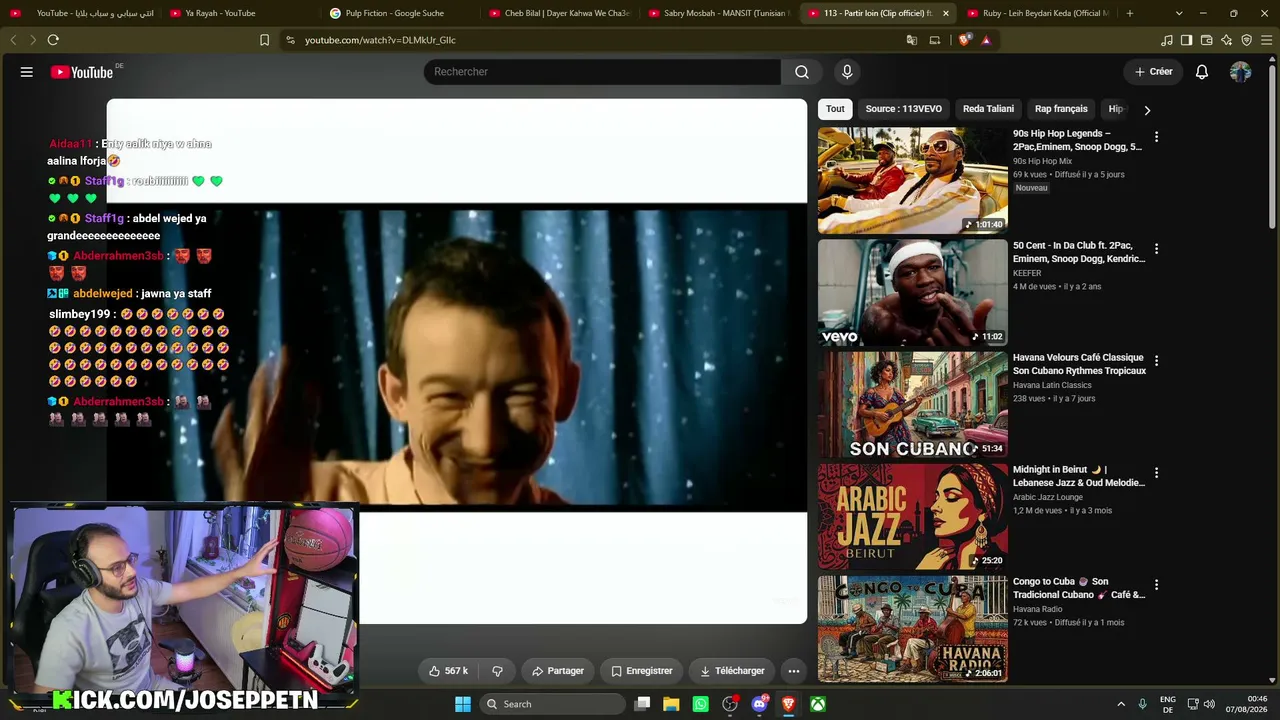The image size is (1280, 720).
Task: Open options for Havana Velours Café Classique video
Action: click(1156, 360)
